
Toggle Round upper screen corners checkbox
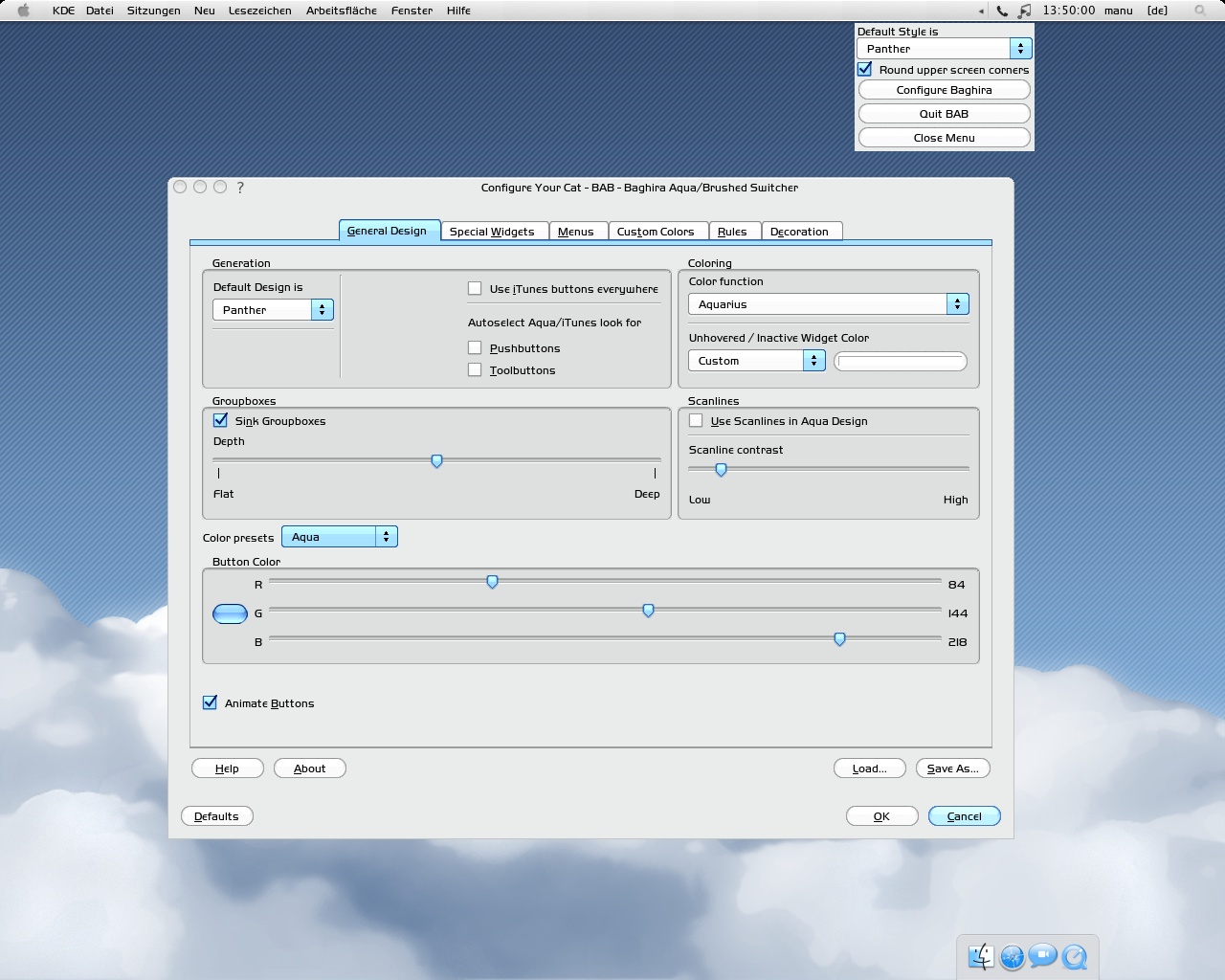point(865,69)
